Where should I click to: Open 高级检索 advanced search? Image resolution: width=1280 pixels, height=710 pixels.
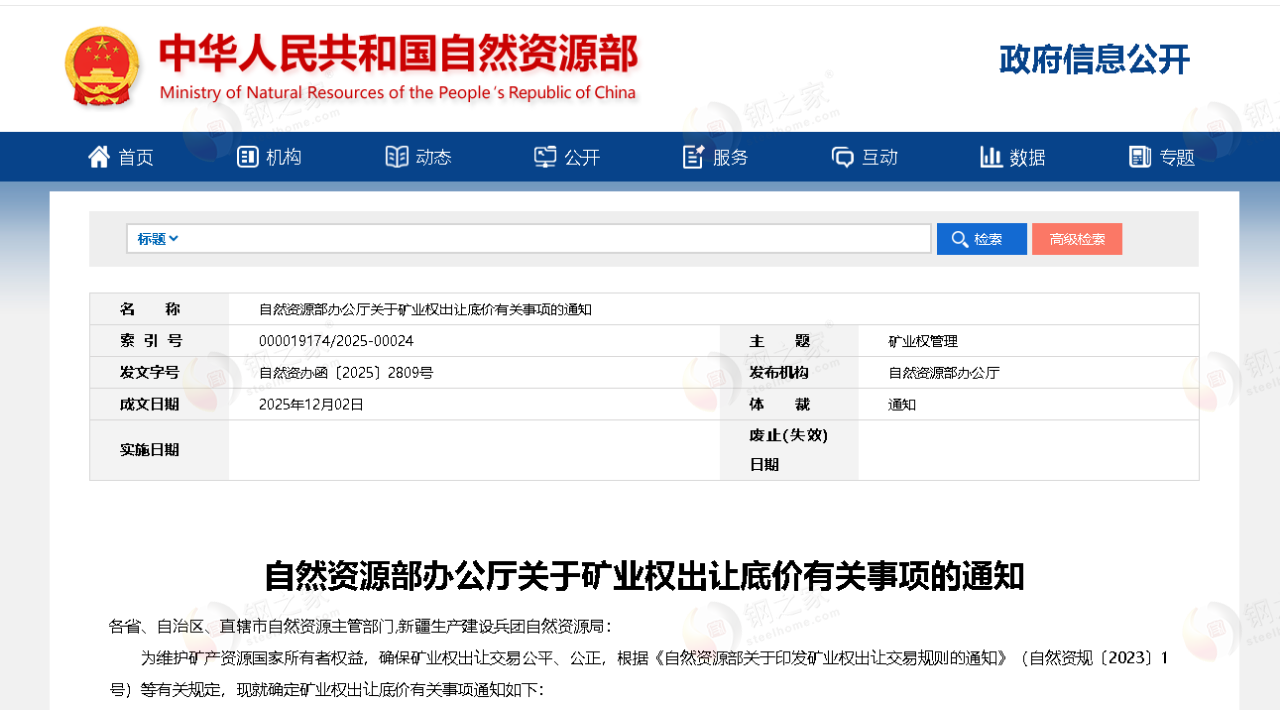(1077, 239)
